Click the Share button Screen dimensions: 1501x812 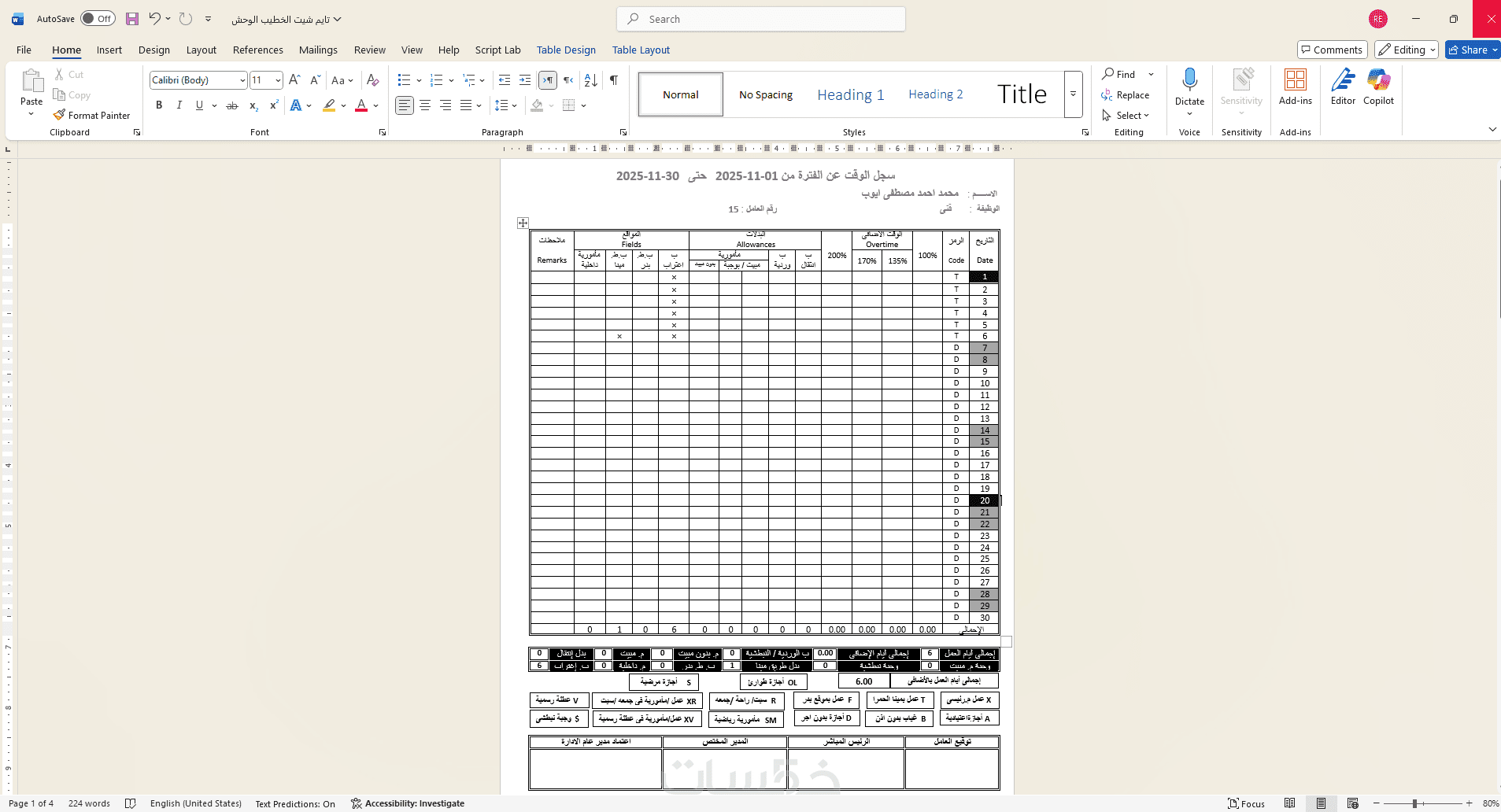click(1468, 50)
